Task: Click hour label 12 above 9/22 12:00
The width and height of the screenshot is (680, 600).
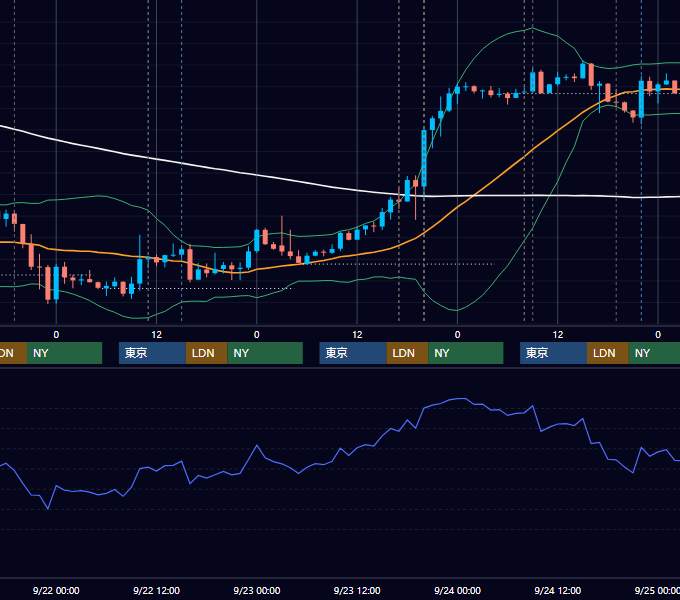Action: (x=157, y=335)
